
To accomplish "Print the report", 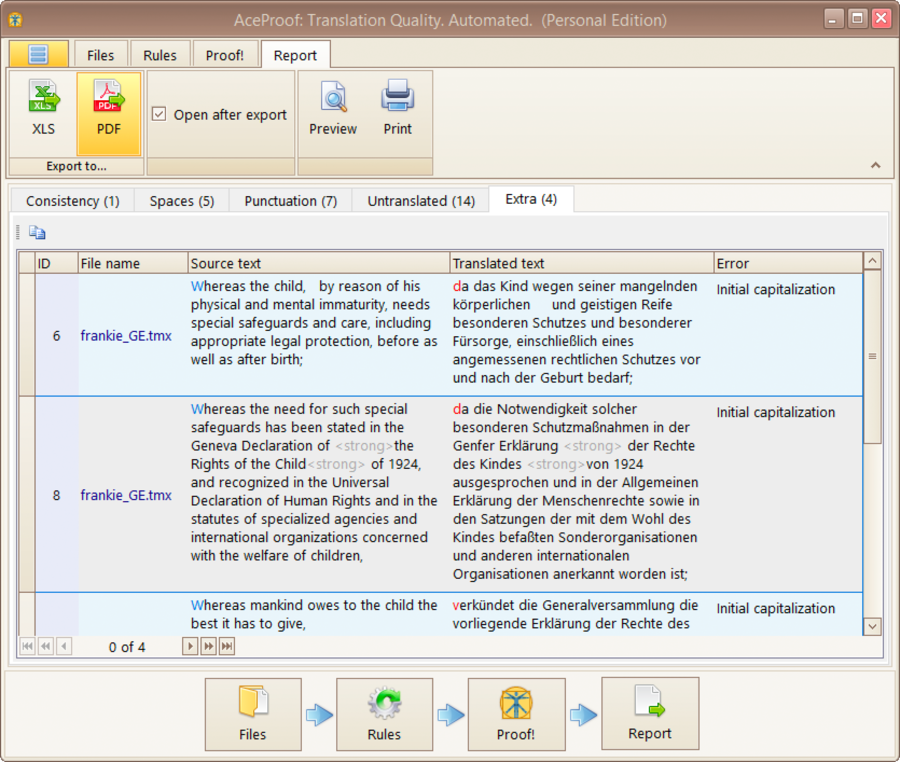I will coord(397,109).
